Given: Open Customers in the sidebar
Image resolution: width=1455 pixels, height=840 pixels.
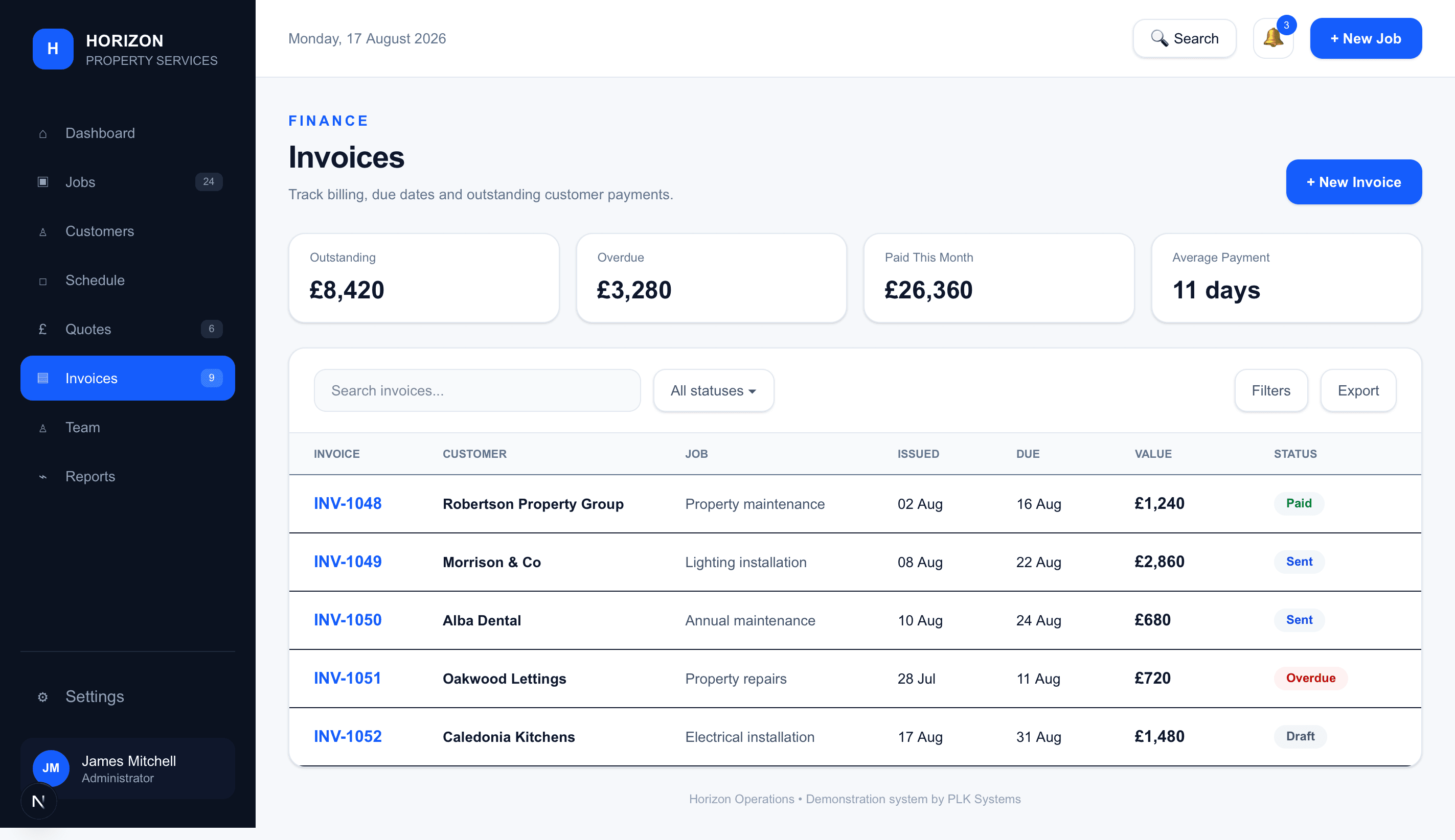Looking at the screenshot, I should point(127,231).
